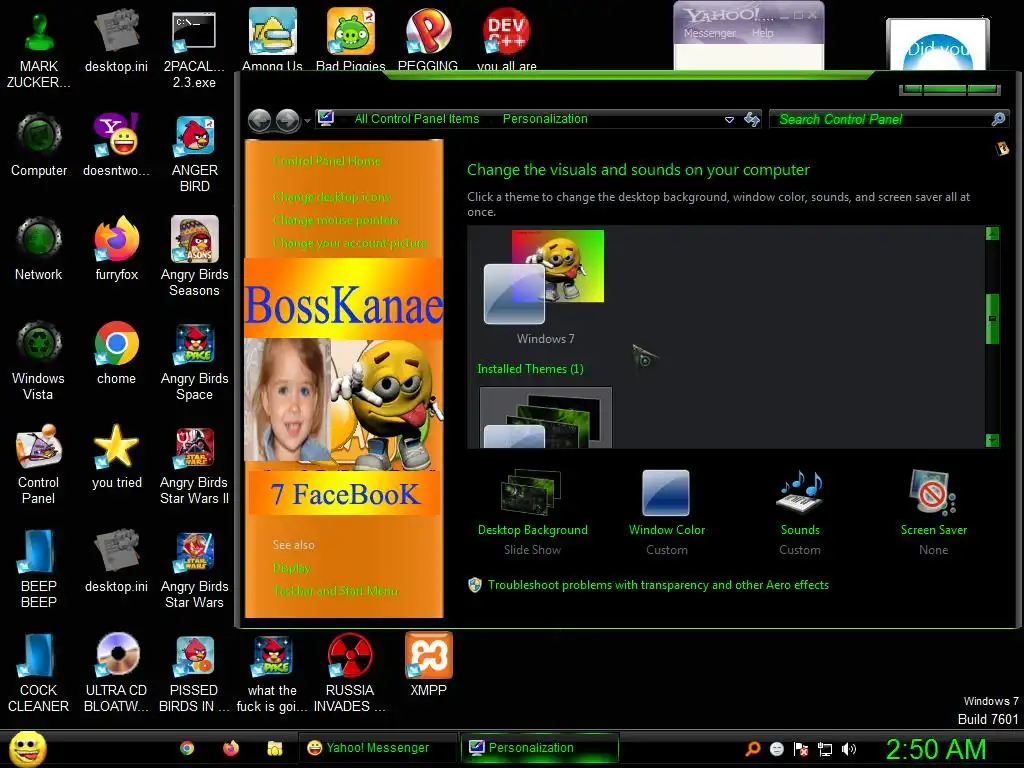Viewport: 1024px width, 768px height.
Task: Click the Personalization breadcrumb segment
Action: tap(545, 119)
